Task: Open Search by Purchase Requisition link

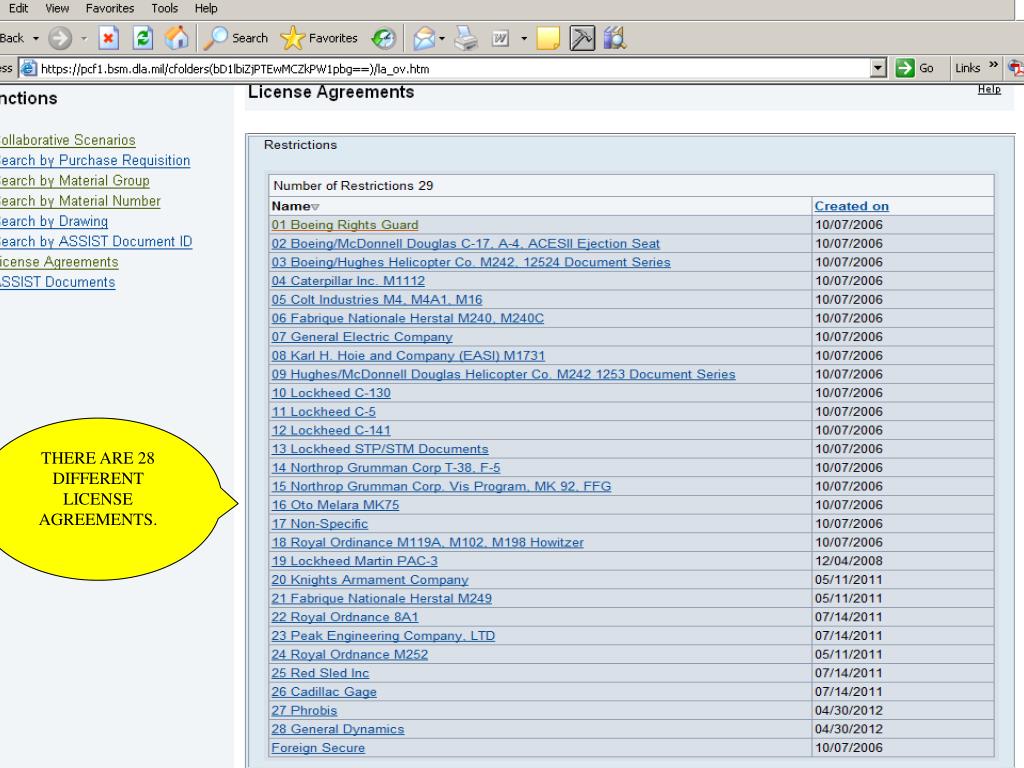Action: point(95,161)
